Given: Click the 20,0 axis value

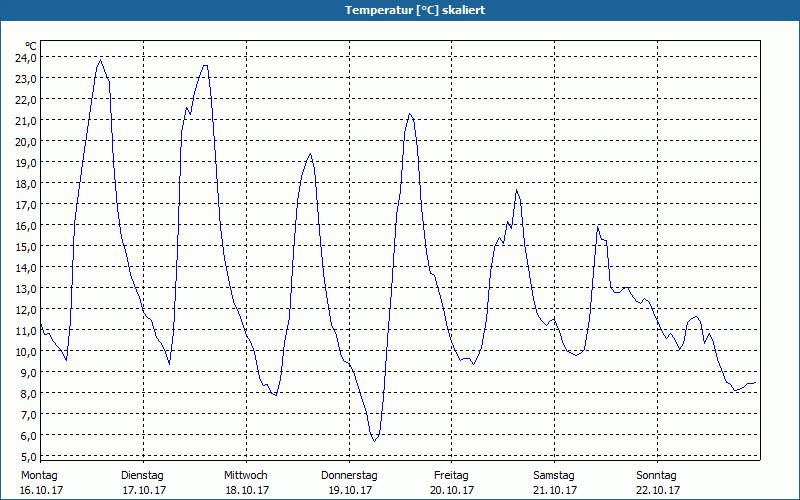Looking at the screenshot, I should [26, 141].
